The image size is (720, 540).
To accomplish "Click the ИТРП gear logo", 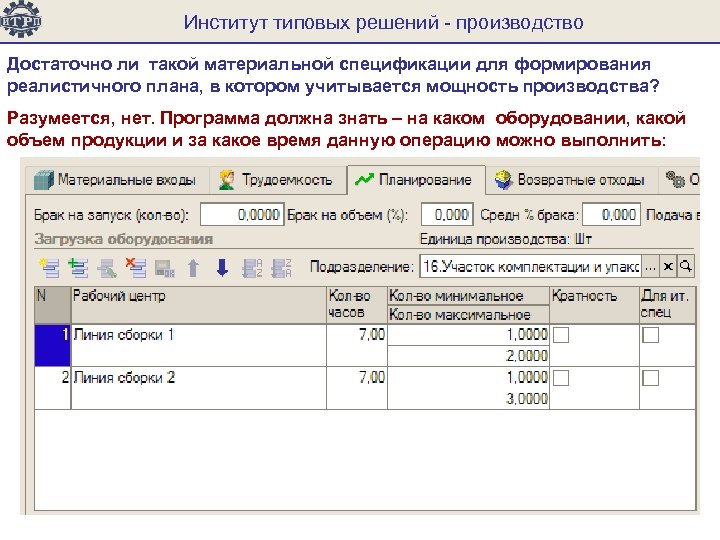I will [22, 19].
